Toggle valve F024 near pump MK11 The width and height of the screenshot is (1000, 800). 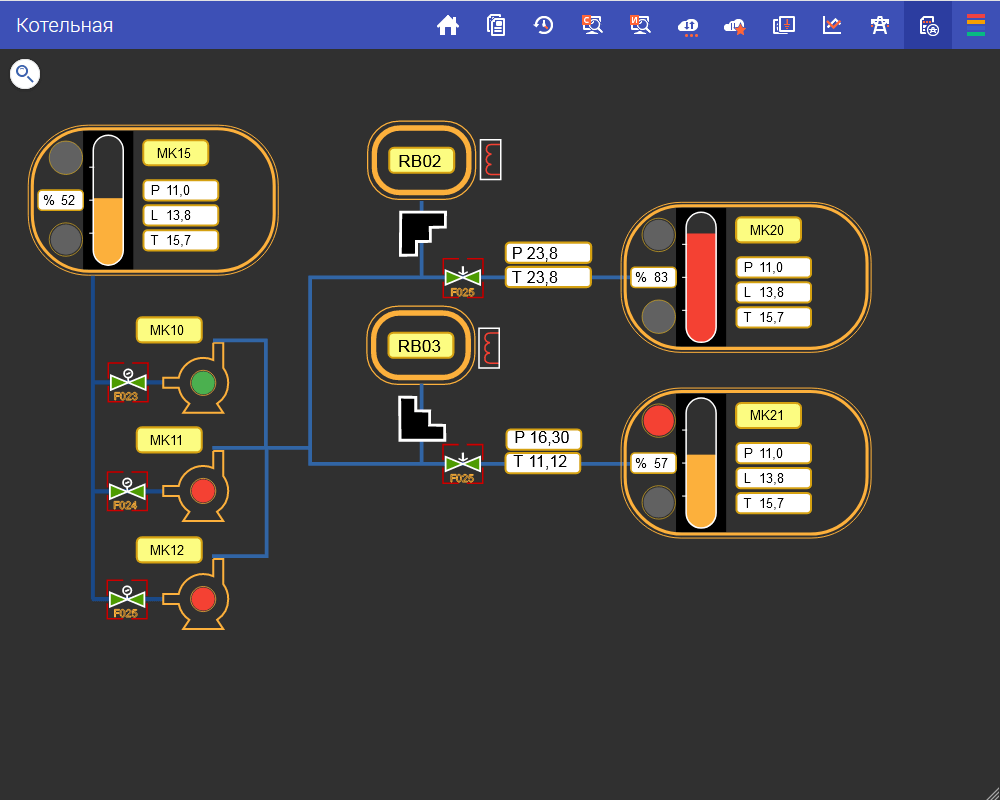128,491
